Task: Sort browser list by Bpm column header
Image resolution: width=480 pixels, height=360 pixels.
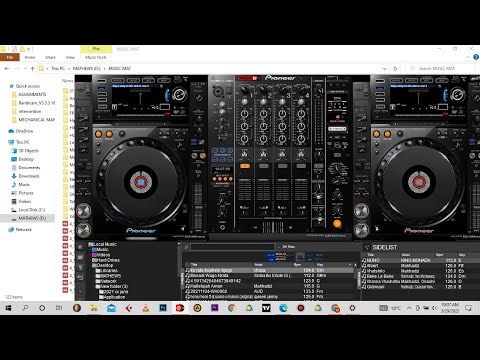Action: click(x=297, y=265)
